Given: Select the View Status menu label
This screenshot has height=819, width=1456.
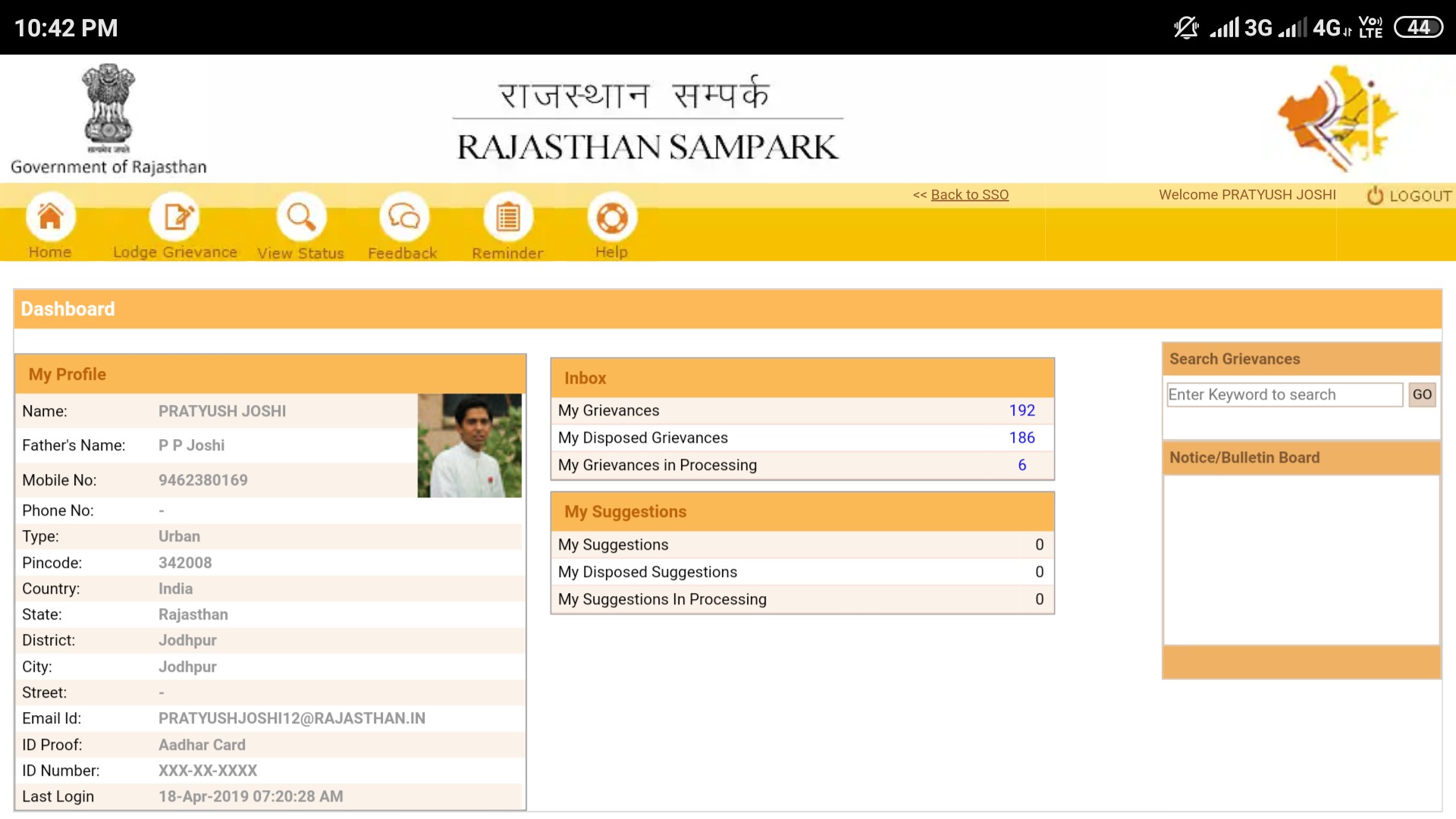Looking at the screenshot, I should [x=300, y=253].
